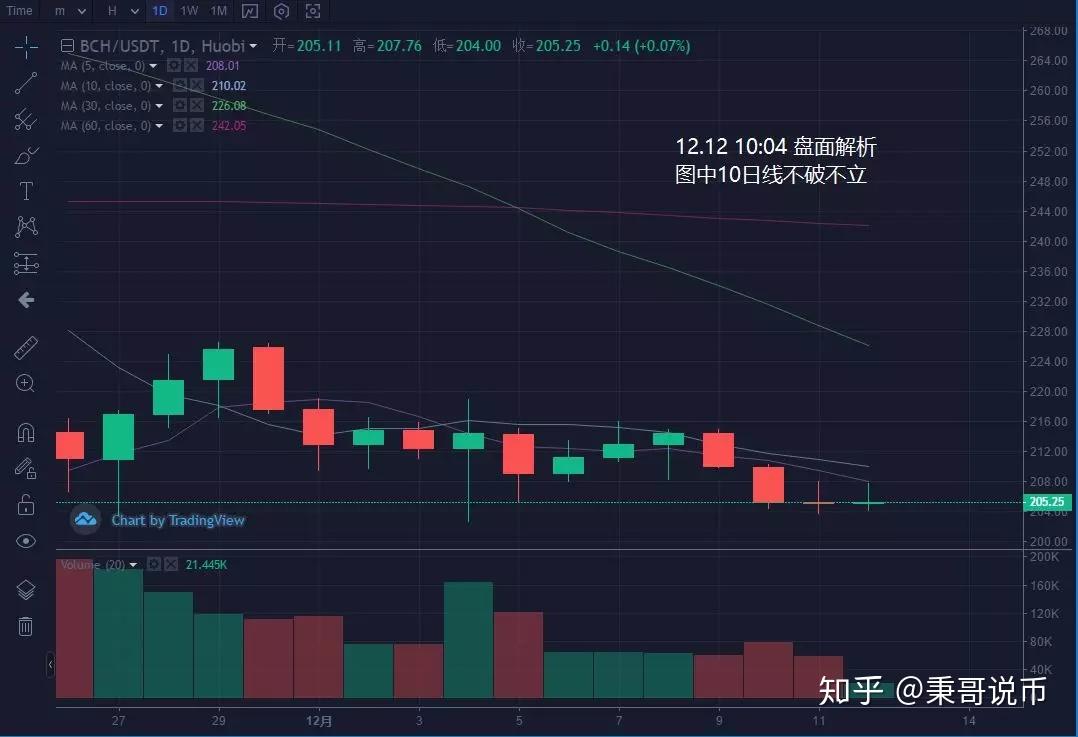
Task: Expand Volume (20) dropdown arrow
Action: [x=133, y=565]
